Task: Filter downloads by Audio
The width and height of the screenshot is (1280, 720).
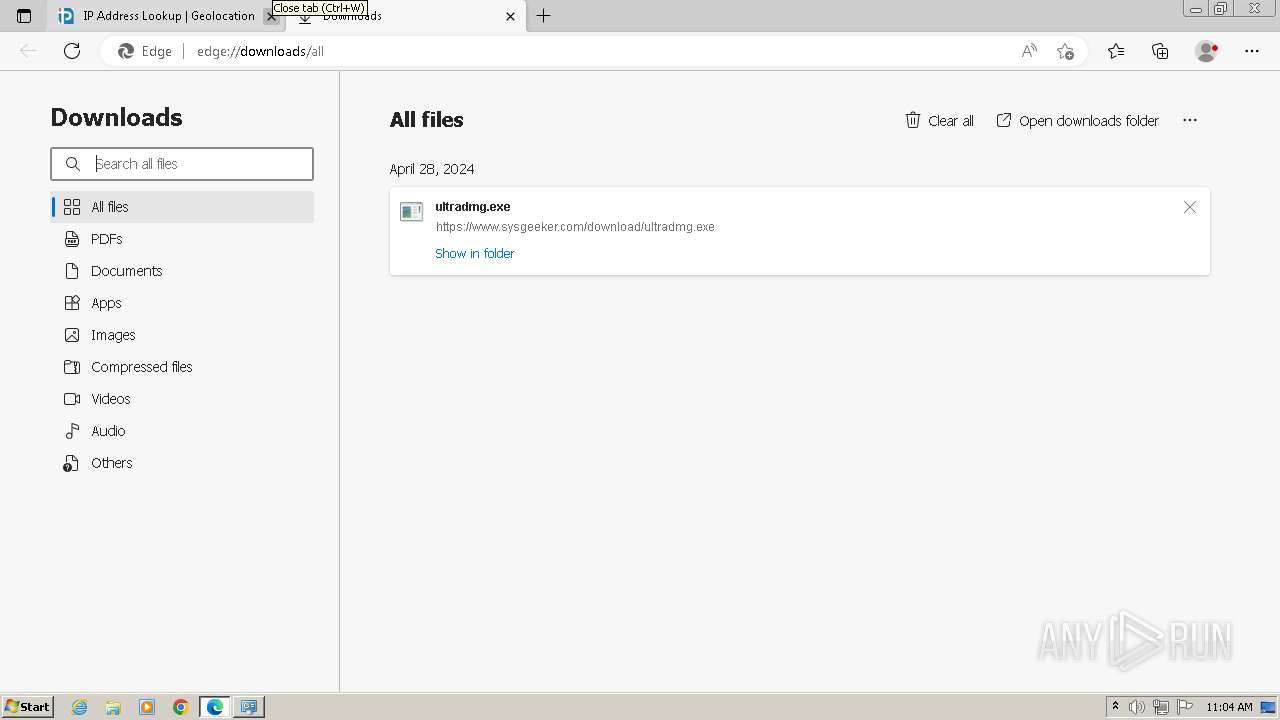Action: tap(182, 431)
